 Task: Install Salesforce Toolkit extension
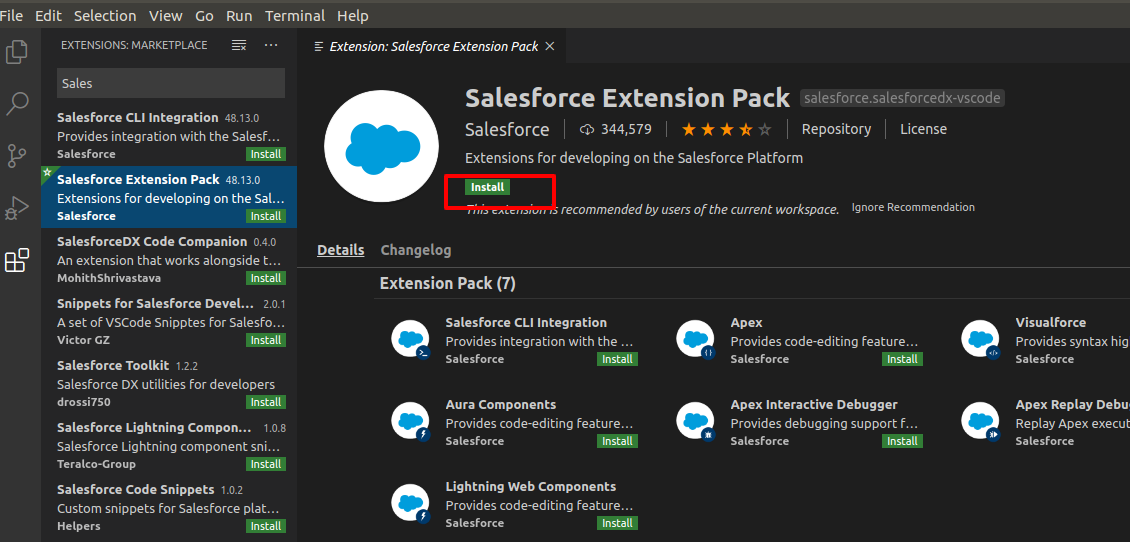(266, 402)
